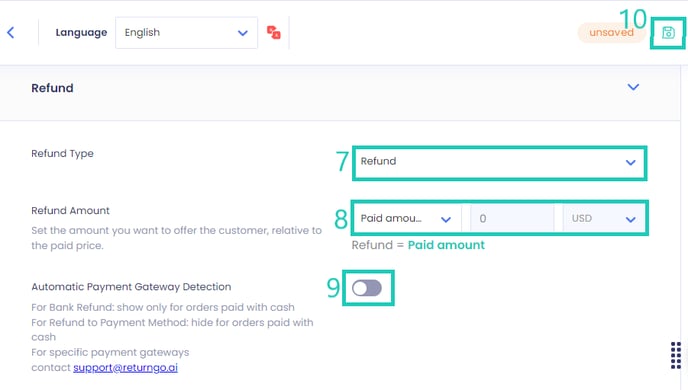The image size is (688, 390).
Task: Open the Refund Type dropdown
Action: 499,162
